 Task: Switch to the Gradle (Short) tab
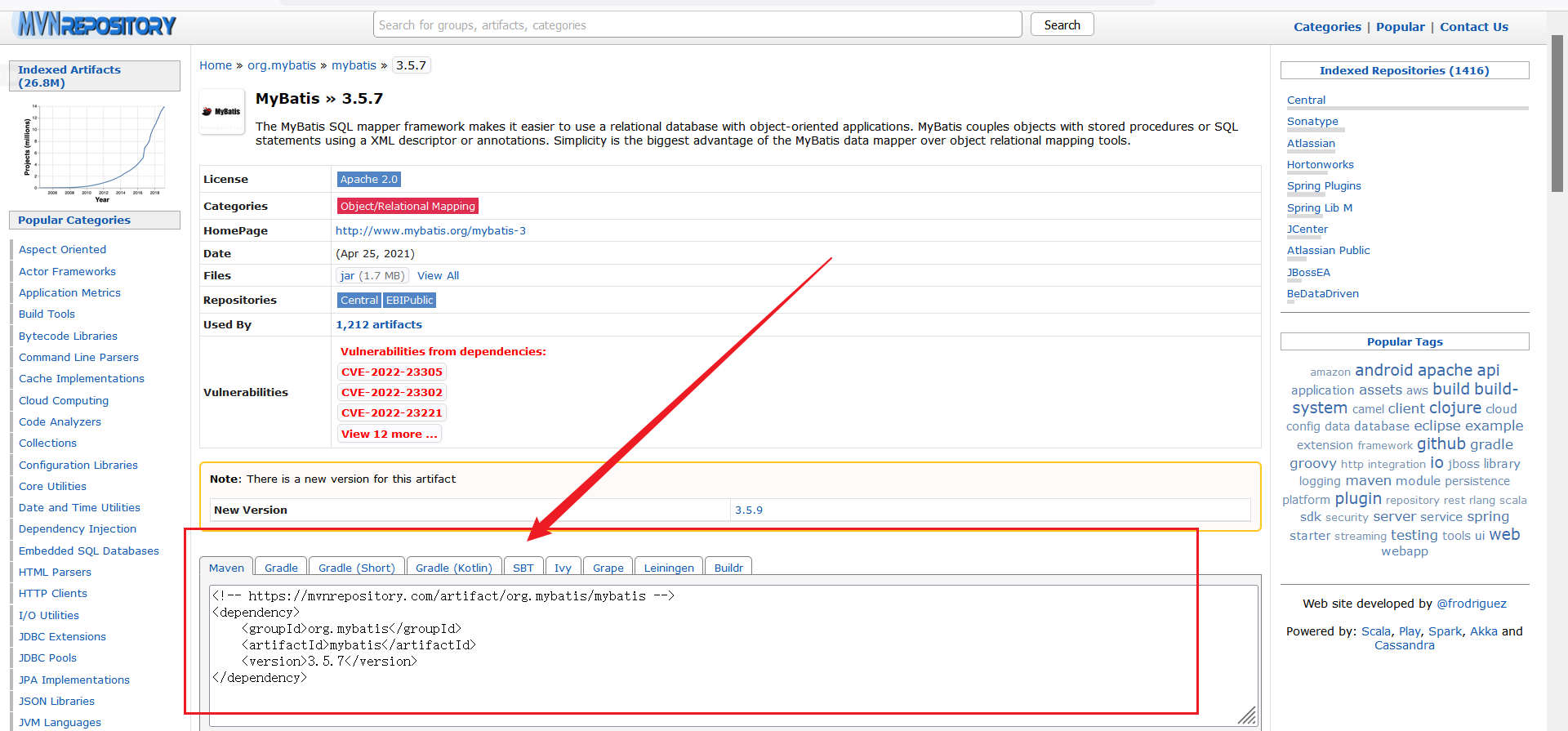[x=356, y=568]
